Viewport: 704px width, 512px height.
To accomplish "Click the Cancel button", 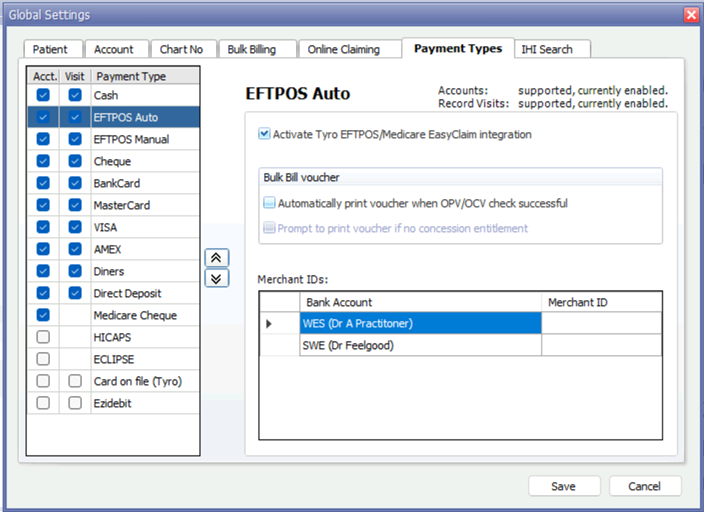I will click(x=645, y=486).
